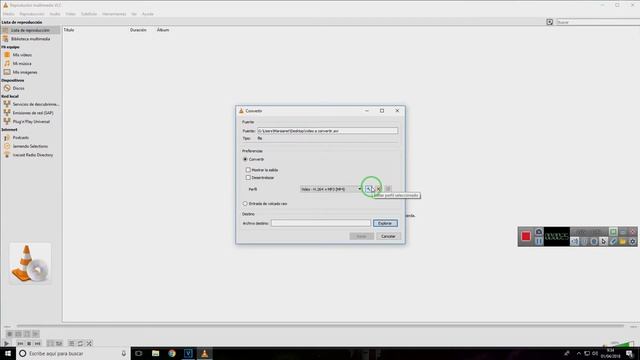Click the playlist search field
This screenshot has width=640, height=360.
[598, 22]
